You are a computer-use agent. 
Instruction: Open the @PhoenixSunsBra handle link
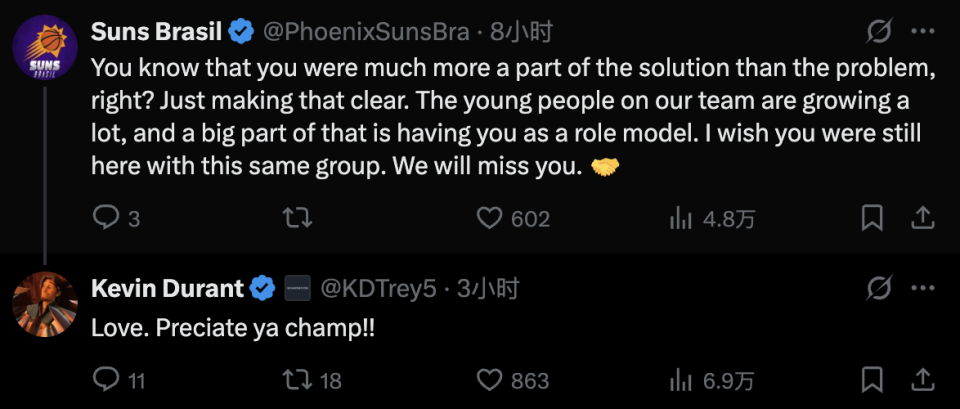pyautogui.click(x=365, y=32)
